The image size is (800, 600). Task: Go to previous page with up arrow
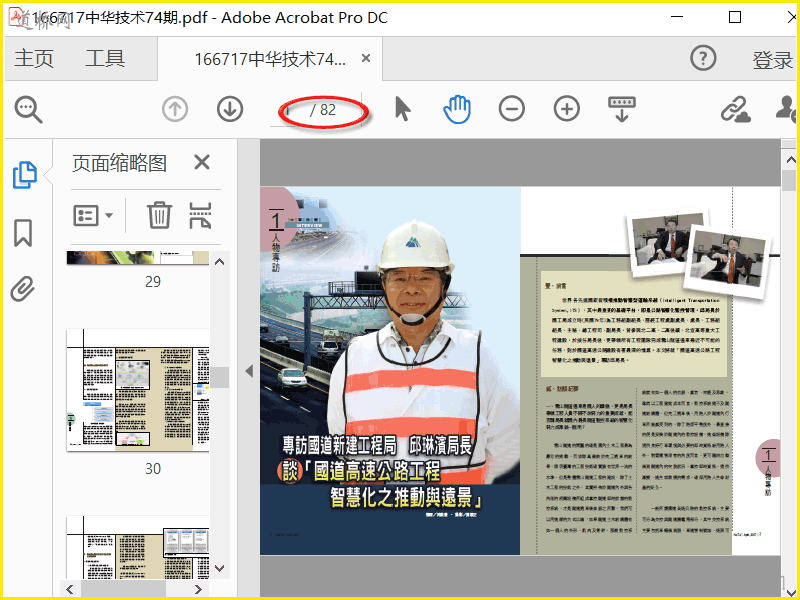[x=175, y=109]
